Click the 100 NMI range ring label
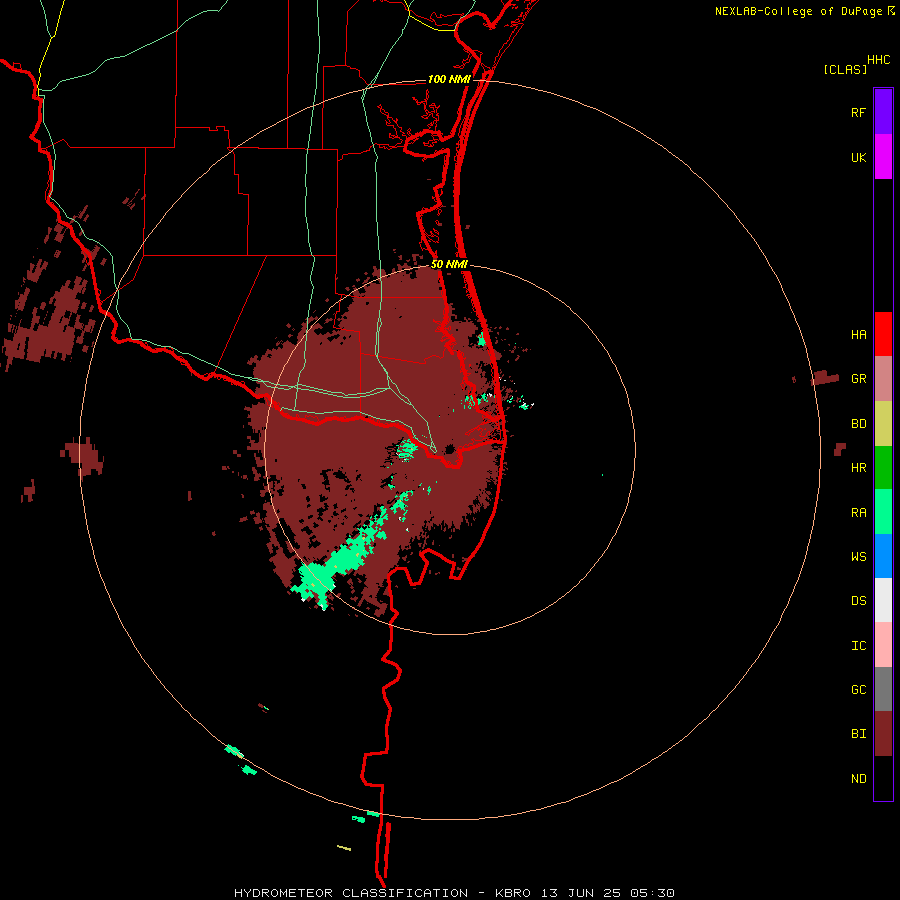Image resolution: width=900 pixels, height=900 pixels. click(449, 79)
